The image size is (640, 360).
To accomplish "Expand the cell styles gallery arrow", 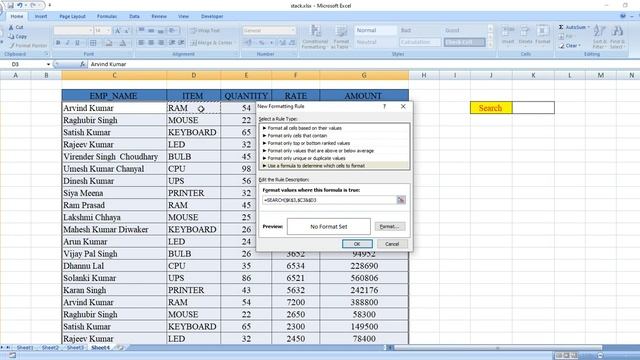I will [491, 45].
